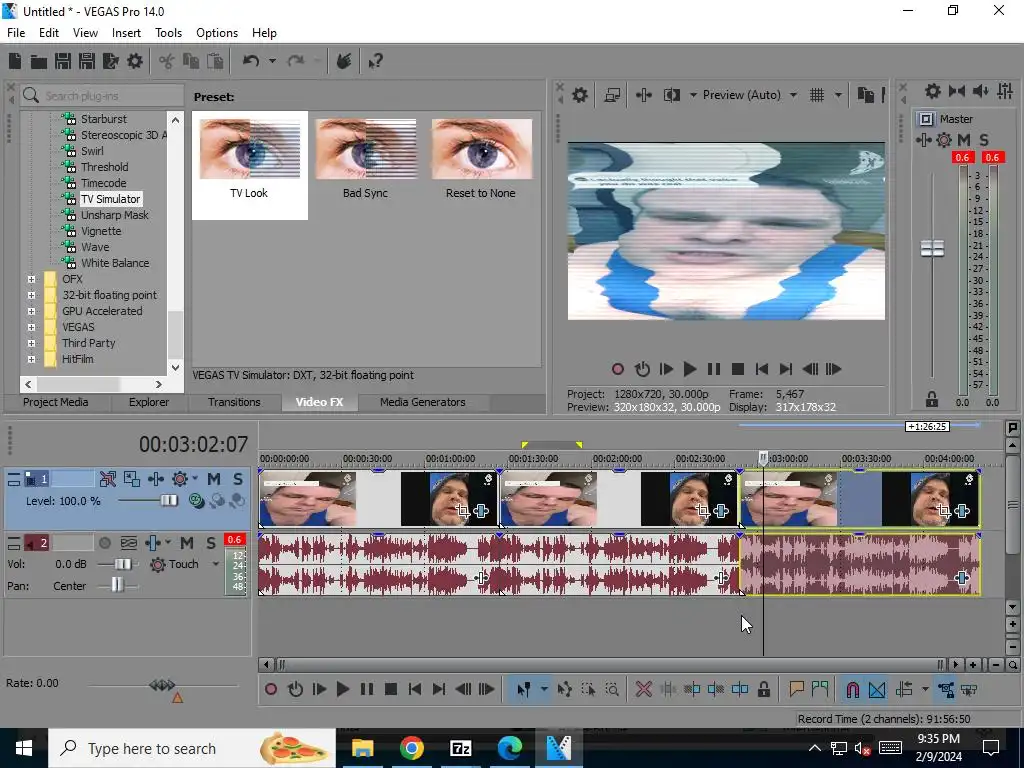Click the preview Play button

(690, 369)
